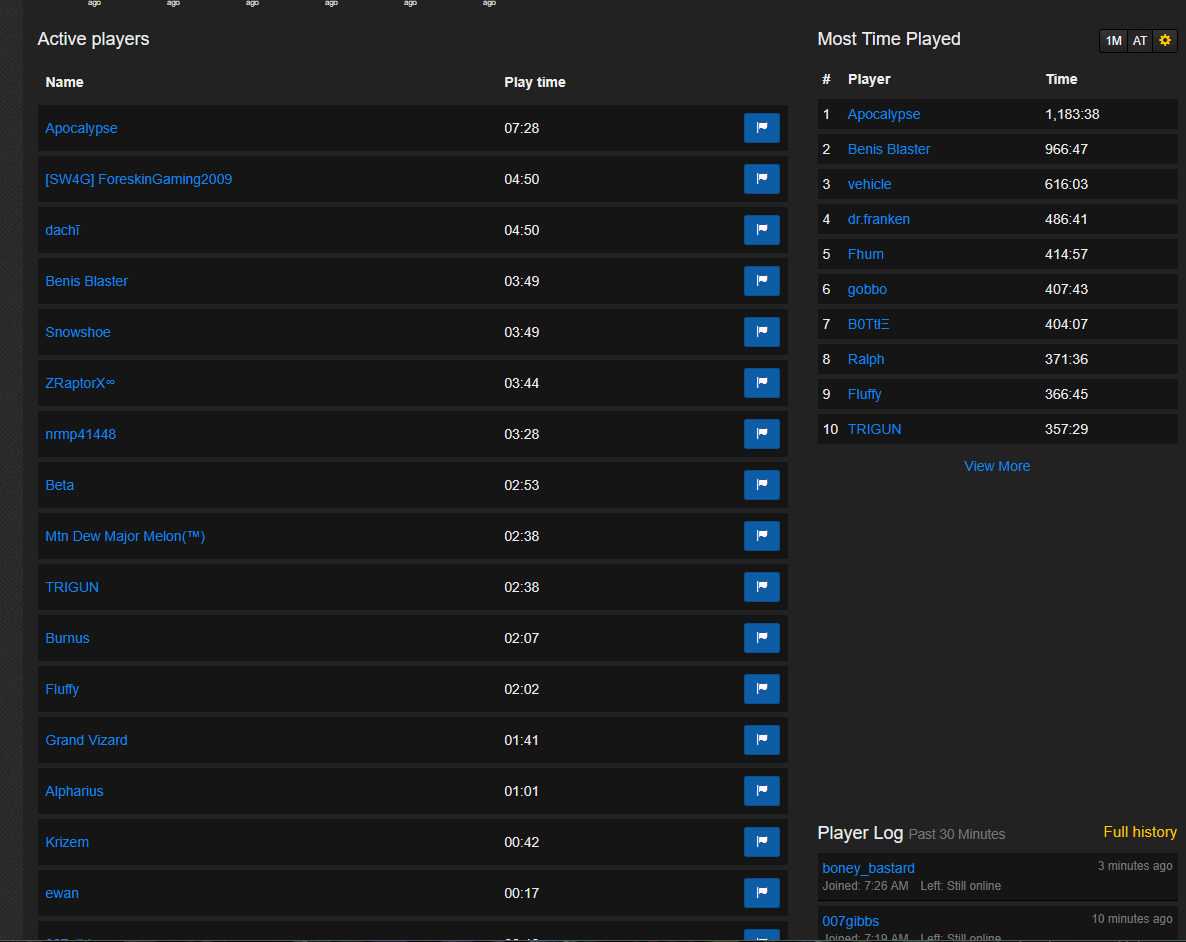
Task: Click the flag icon for Grand Vizard
Action: (x=762, y=740)
